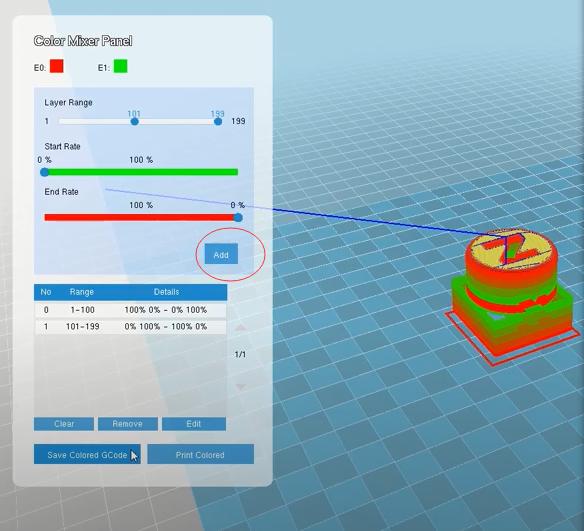Click the Clear button
The height and width of the screenshot is (531, 584).
point(64,424)
